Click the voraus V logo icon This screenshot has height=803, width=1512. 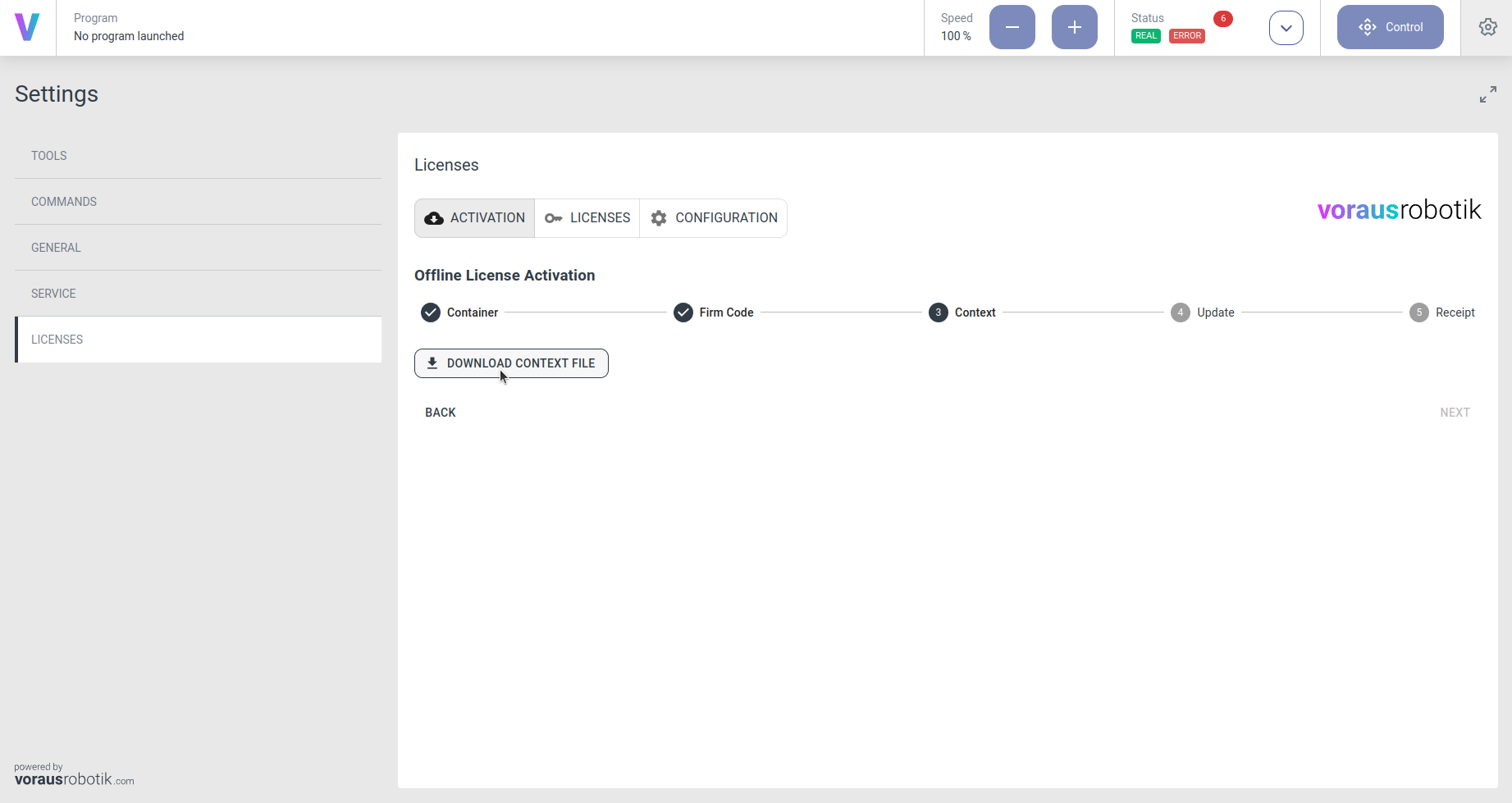(27, 27)
